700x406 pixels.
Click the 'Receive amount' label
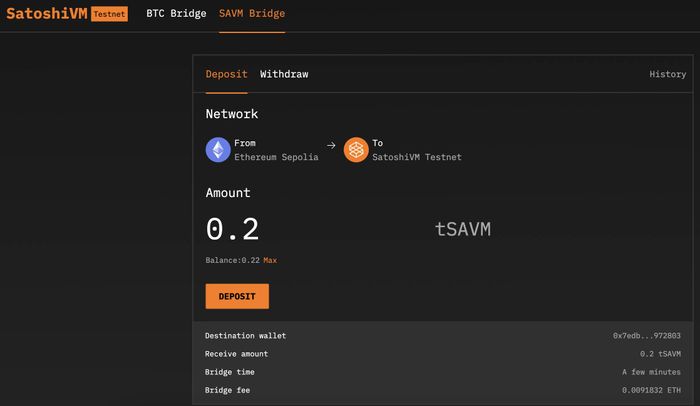tap(236, 354)
